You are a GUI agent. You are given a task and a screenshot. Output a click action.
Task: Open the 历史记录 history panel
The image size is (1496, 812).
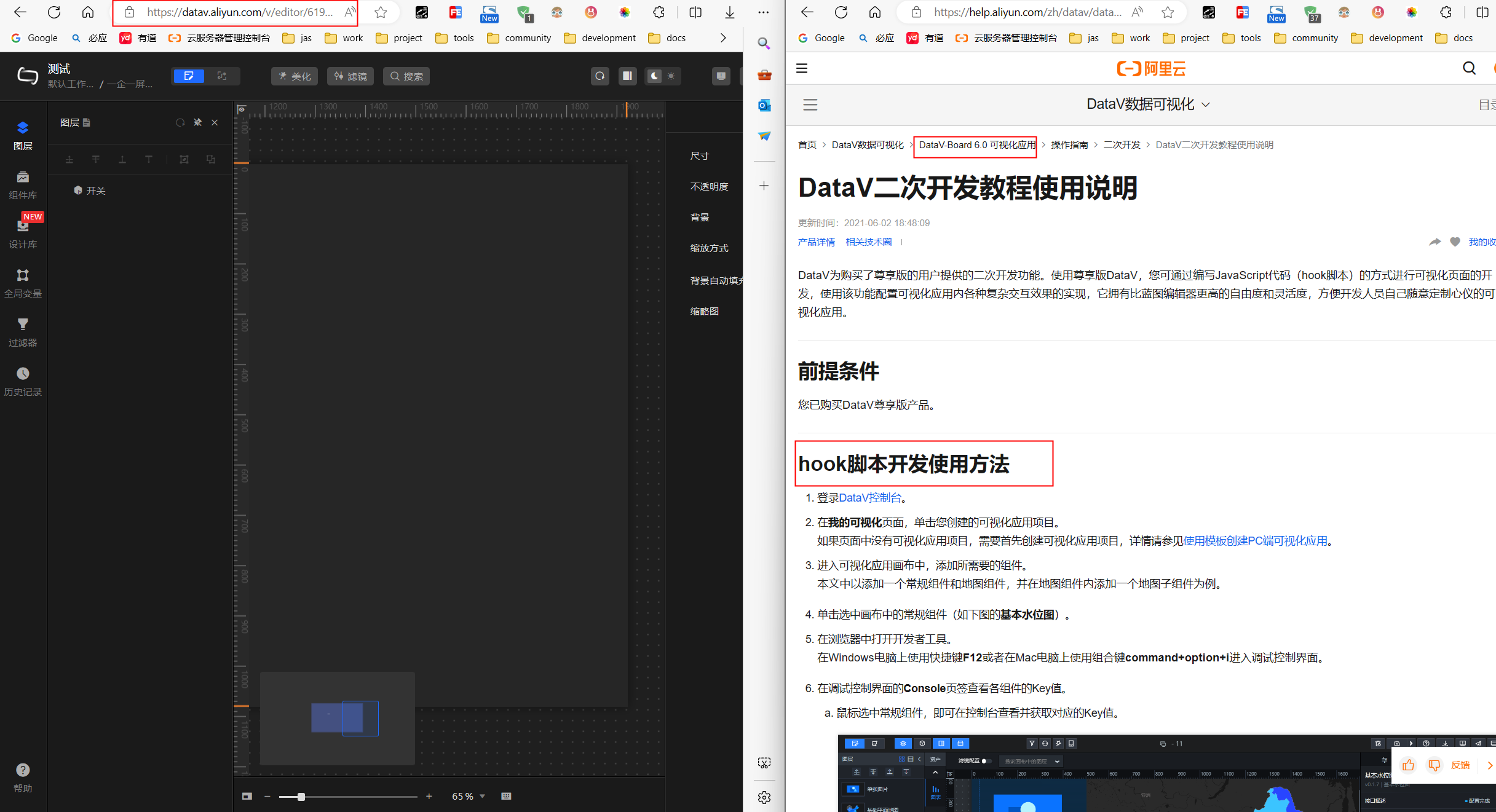pos(23,381)
